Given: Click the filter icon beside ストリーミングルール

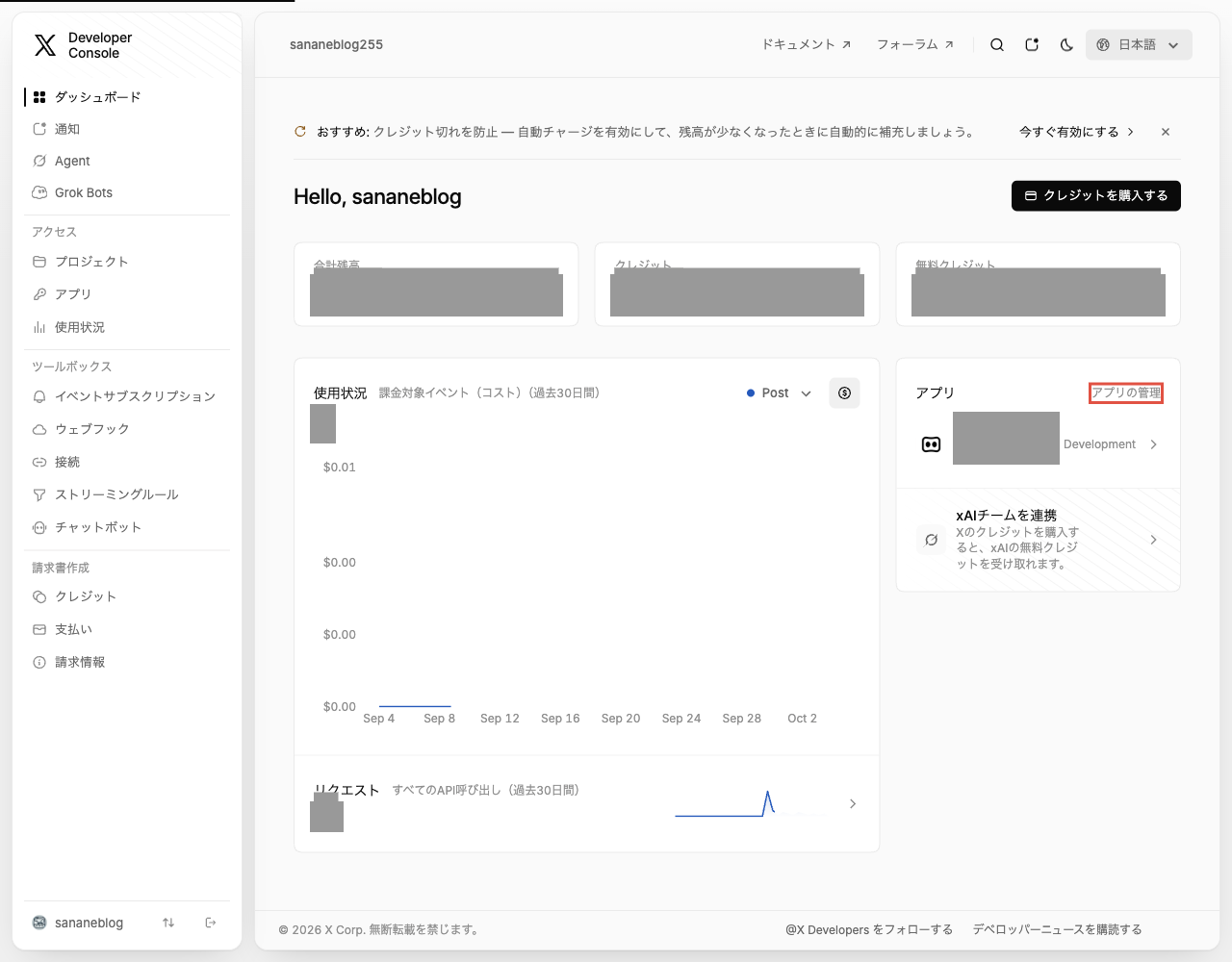Looking at the screenshot, I should coord(39,494).
